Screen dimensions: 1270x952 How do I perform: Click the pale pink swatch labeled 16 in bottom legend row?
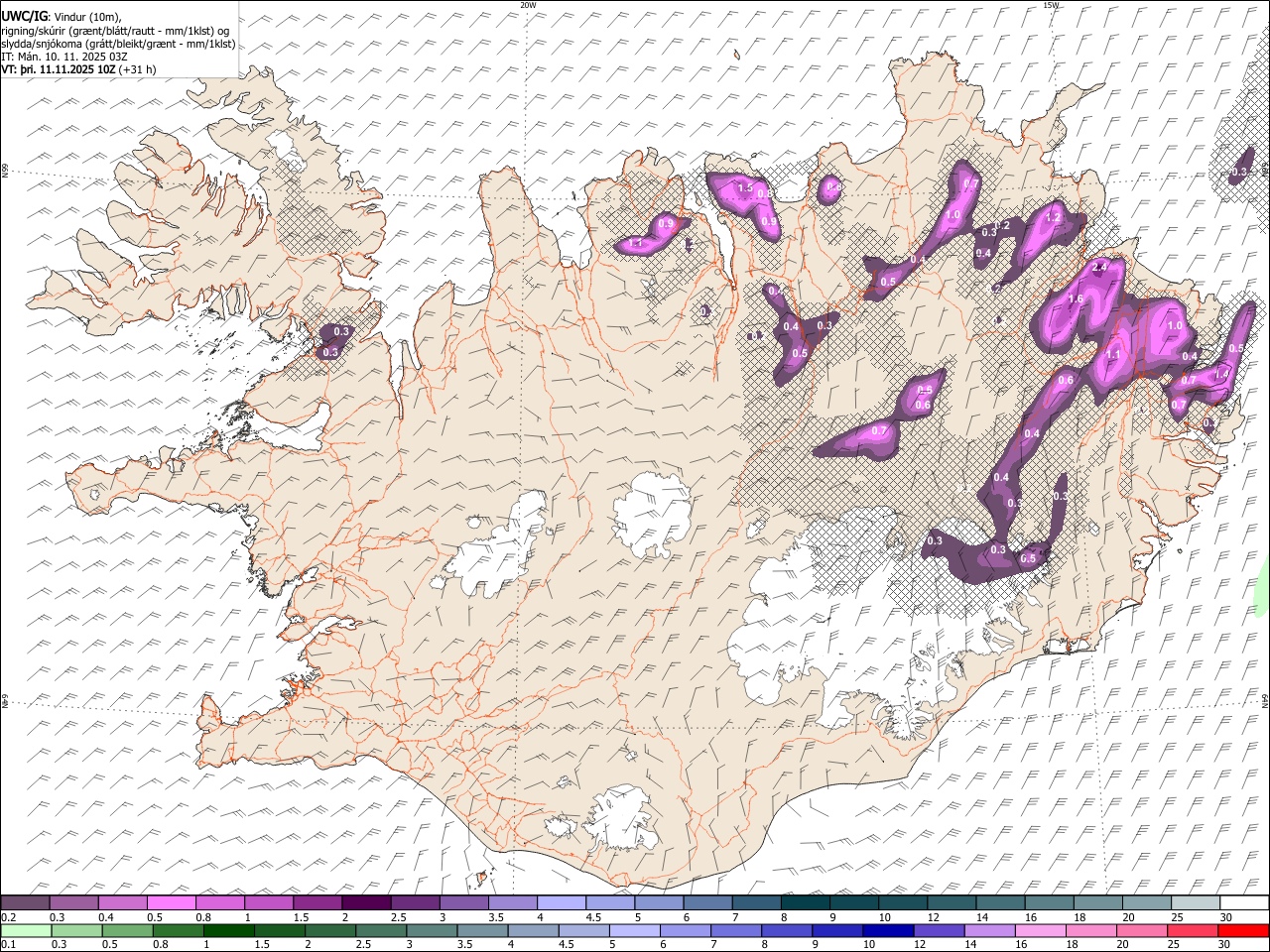point(1040,930)
